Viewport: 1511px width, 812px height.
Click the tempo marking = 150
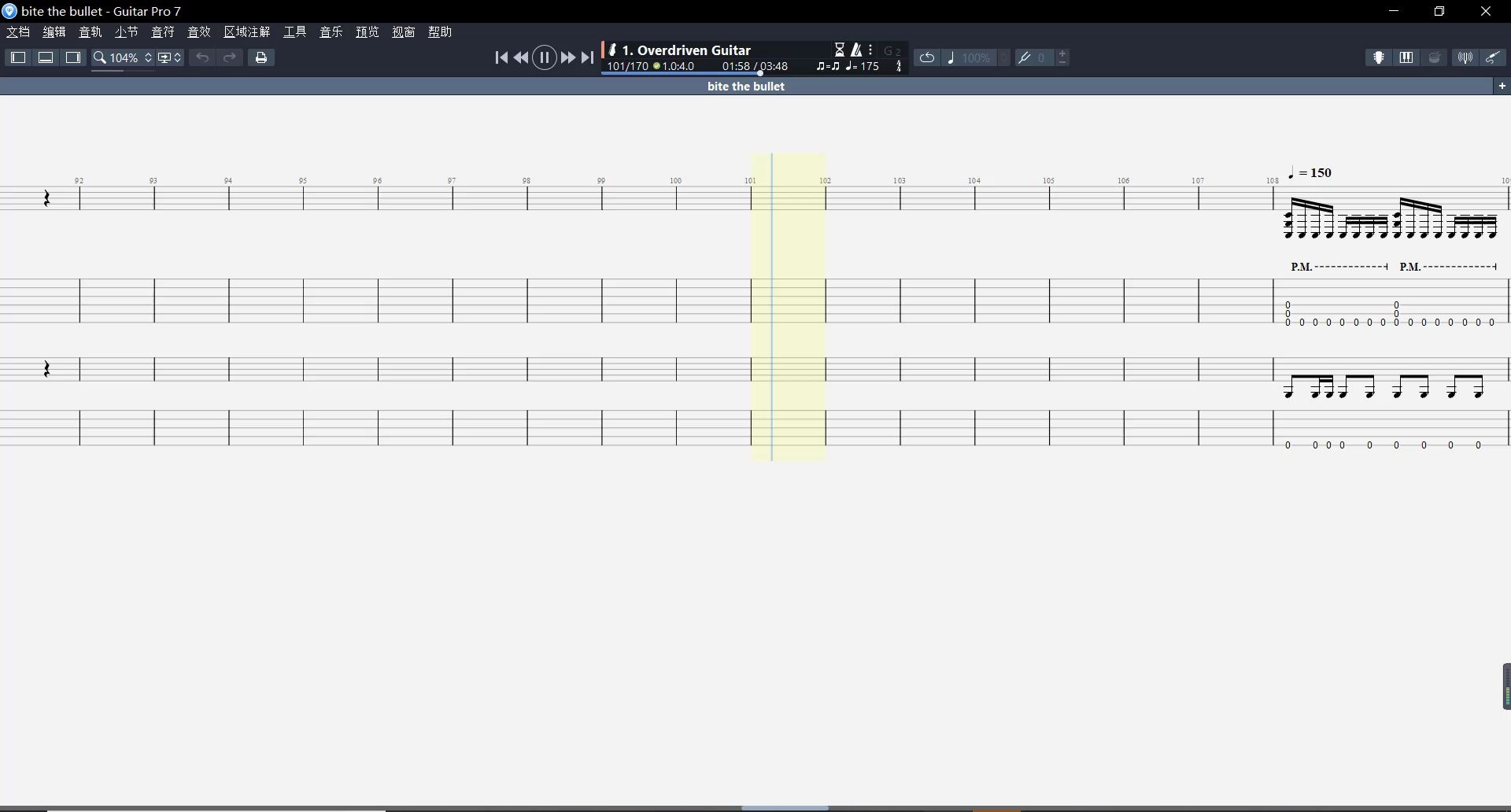tap(1310, 172)
